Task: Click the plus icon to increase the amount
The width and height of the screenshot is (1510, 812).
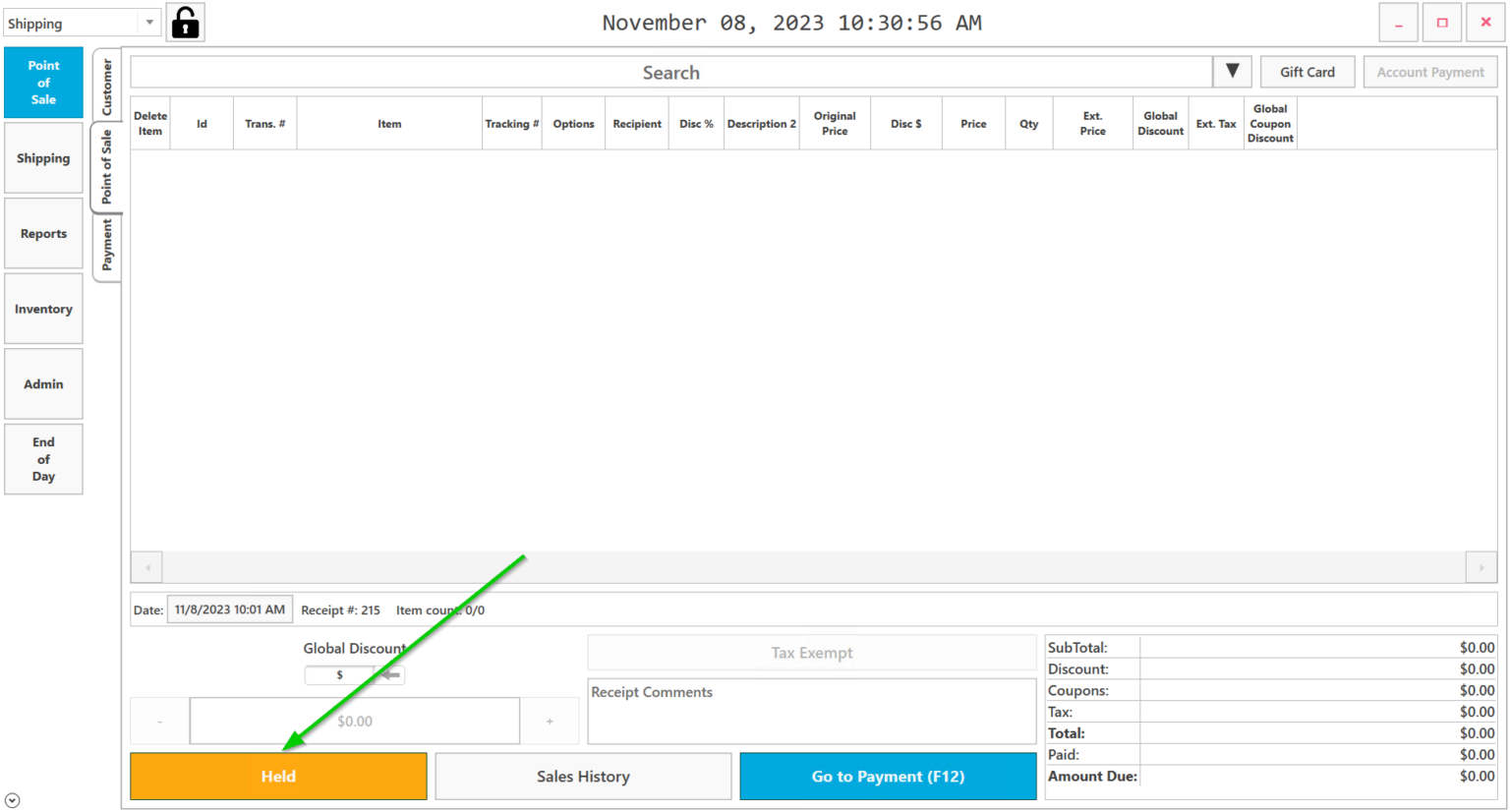Action: [x=551, y=721]
